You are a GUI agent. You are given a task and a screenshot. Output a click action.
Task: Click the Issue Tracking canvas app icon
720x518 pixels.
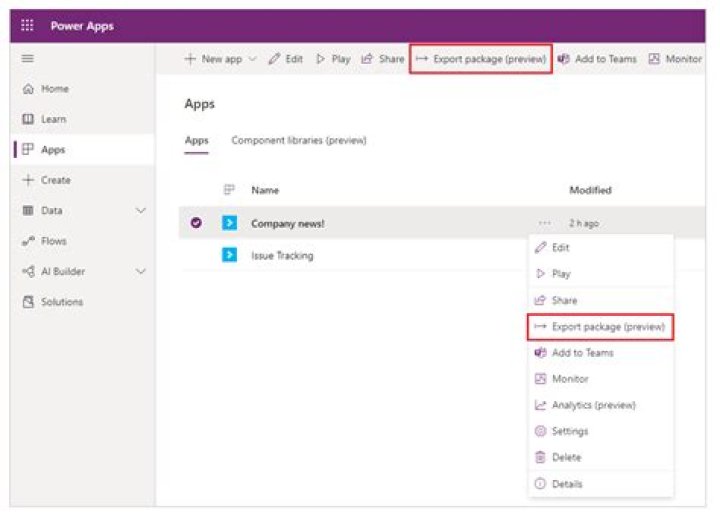(x=230, y=254)
